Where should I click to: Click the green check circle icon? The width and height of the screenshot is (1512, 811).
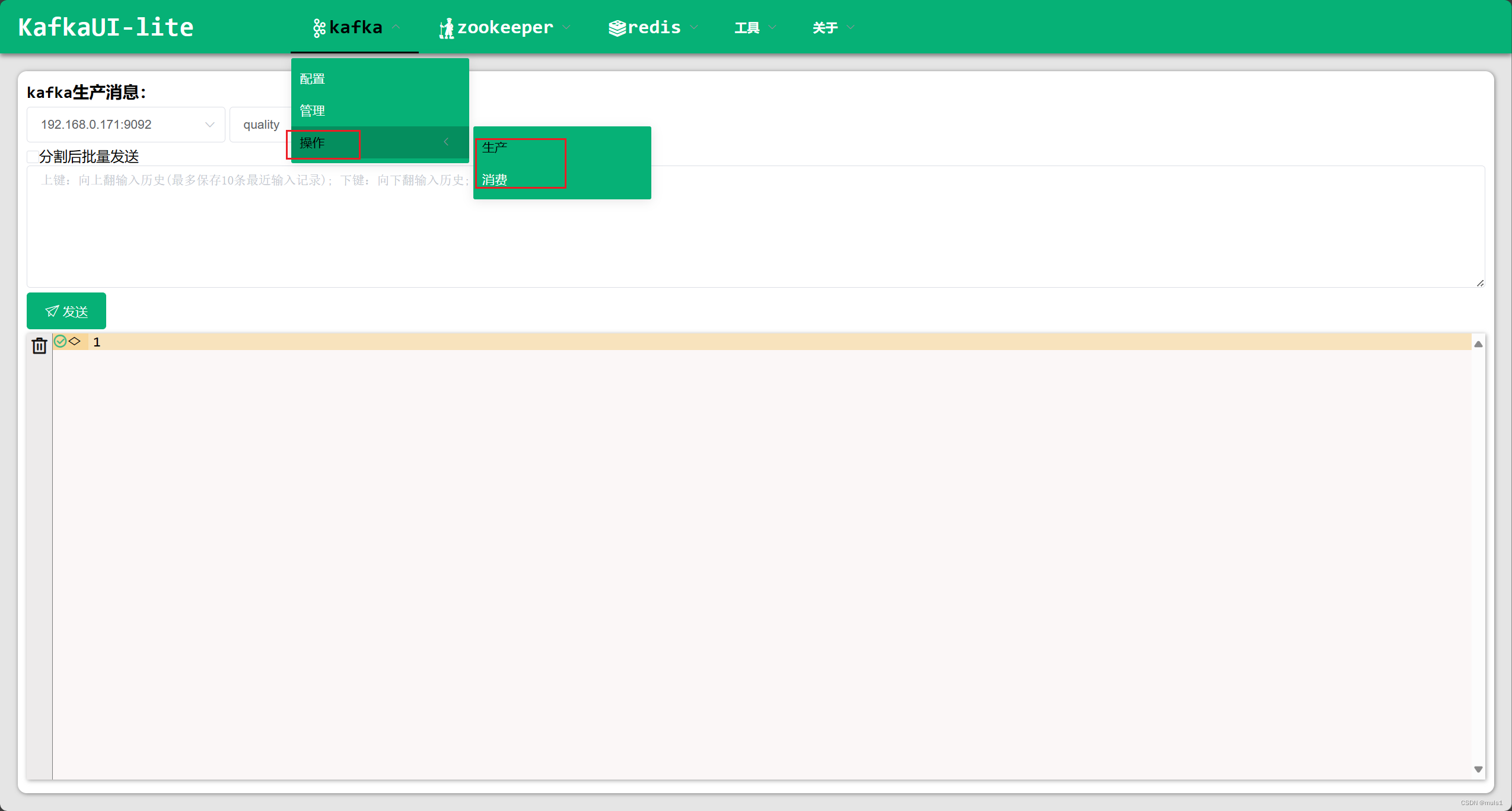[60, 341]
